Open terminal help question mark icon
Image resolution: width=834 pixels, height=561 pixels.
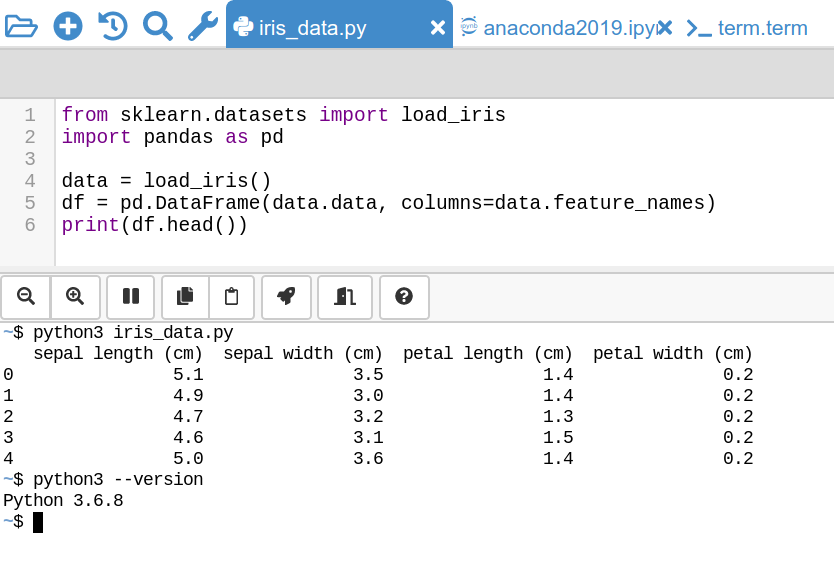click(x=404, y=296)
